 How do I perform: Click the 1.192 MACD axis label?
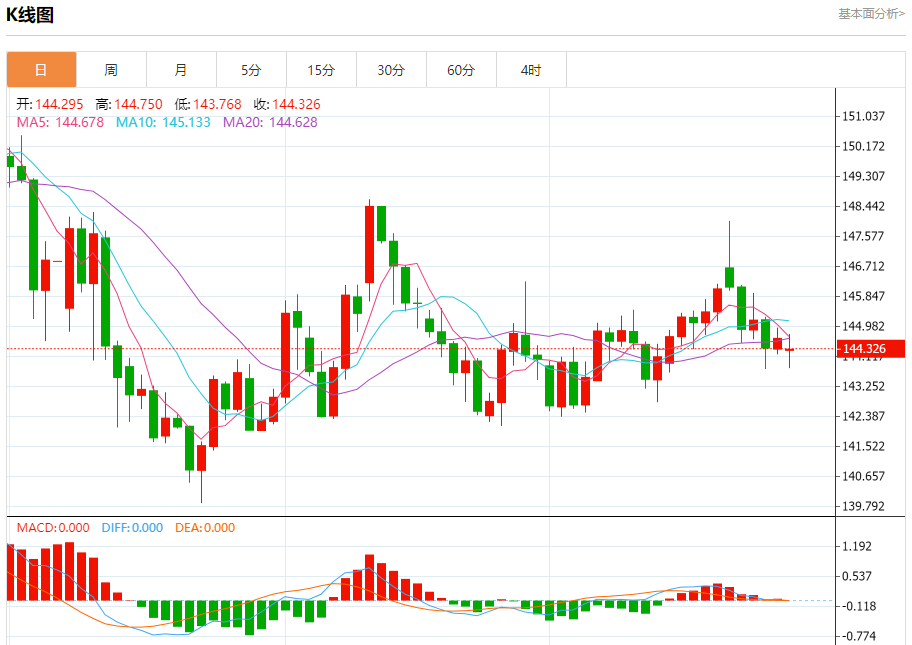857,546
